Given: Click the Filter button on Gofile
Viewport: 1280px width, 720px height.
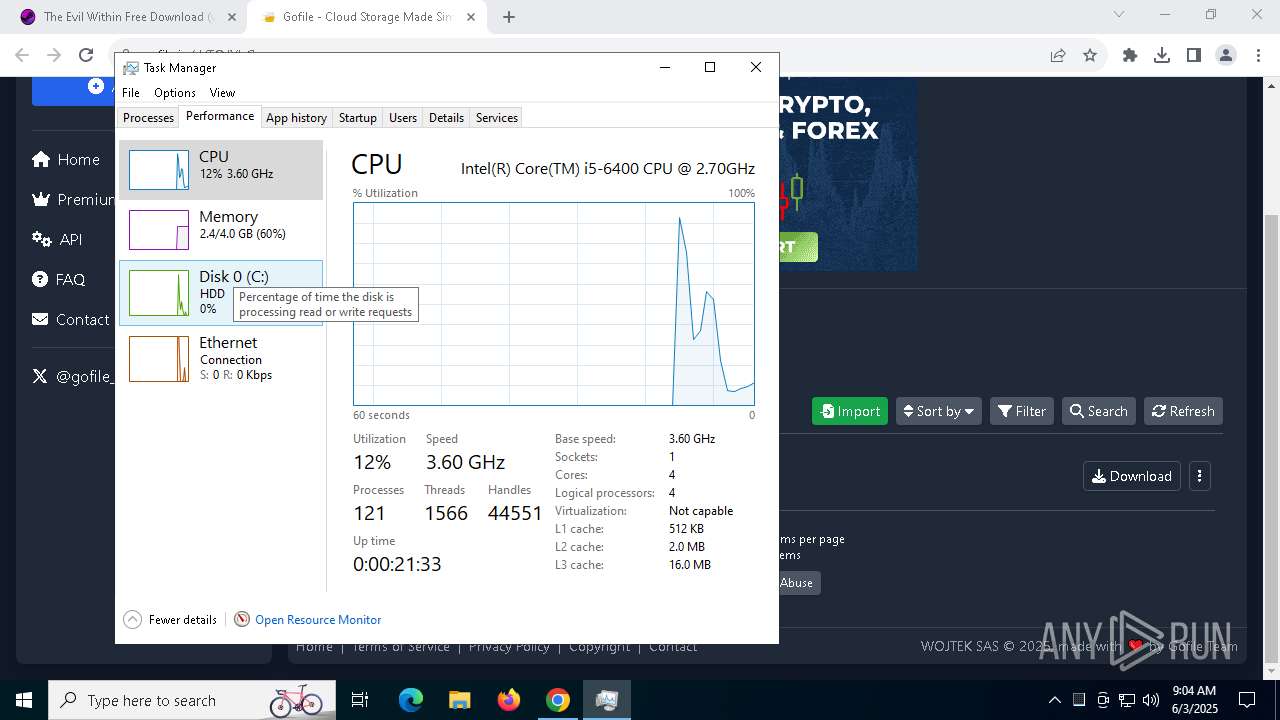Looking at the screenshot, I should 1022,411.
